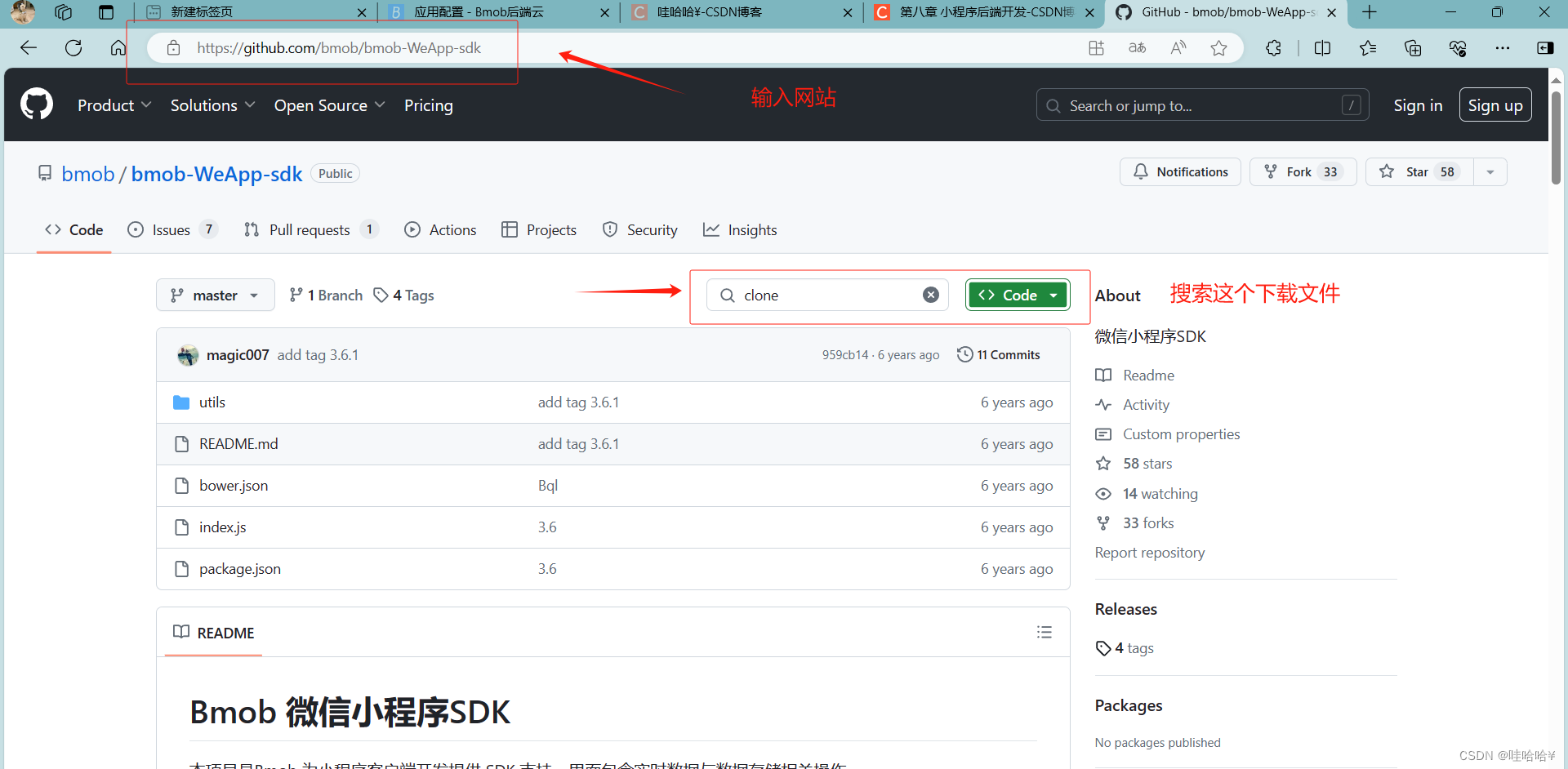Clear the 'clone' search text
Image resolution: width=1568 pixels, height=769 pixels.
point(931,295)
